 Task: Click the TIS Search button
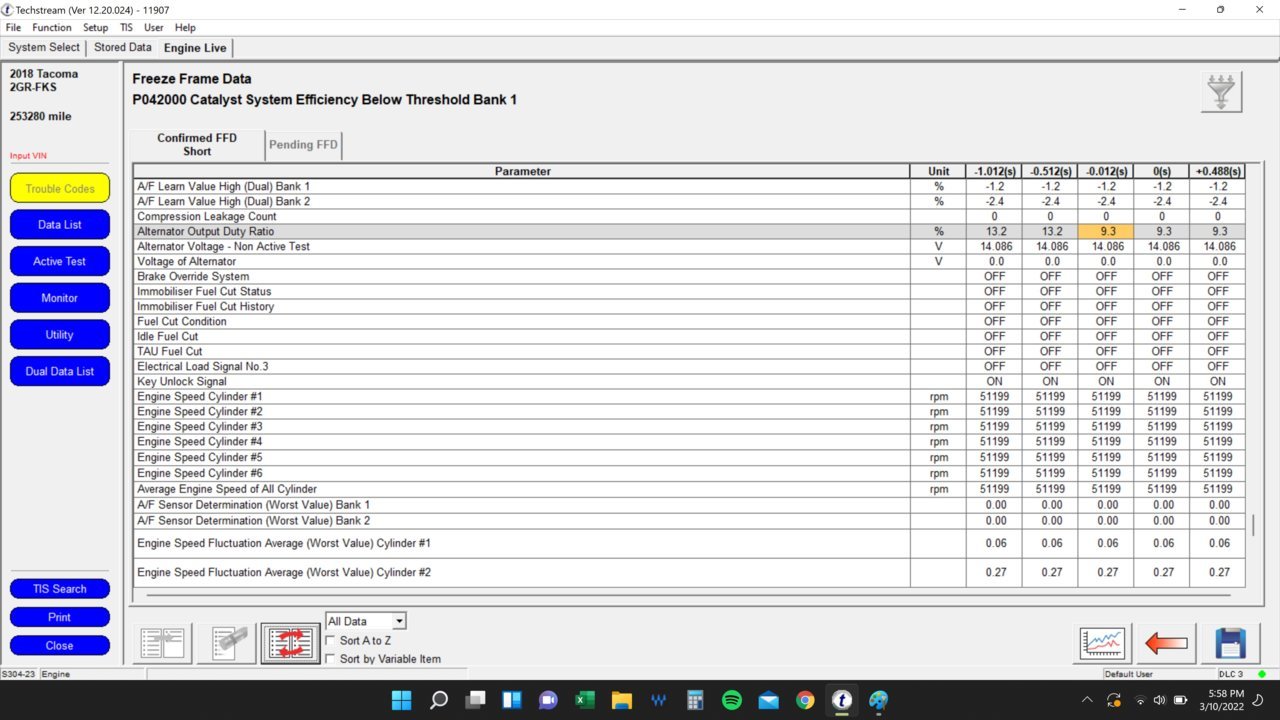60,589
